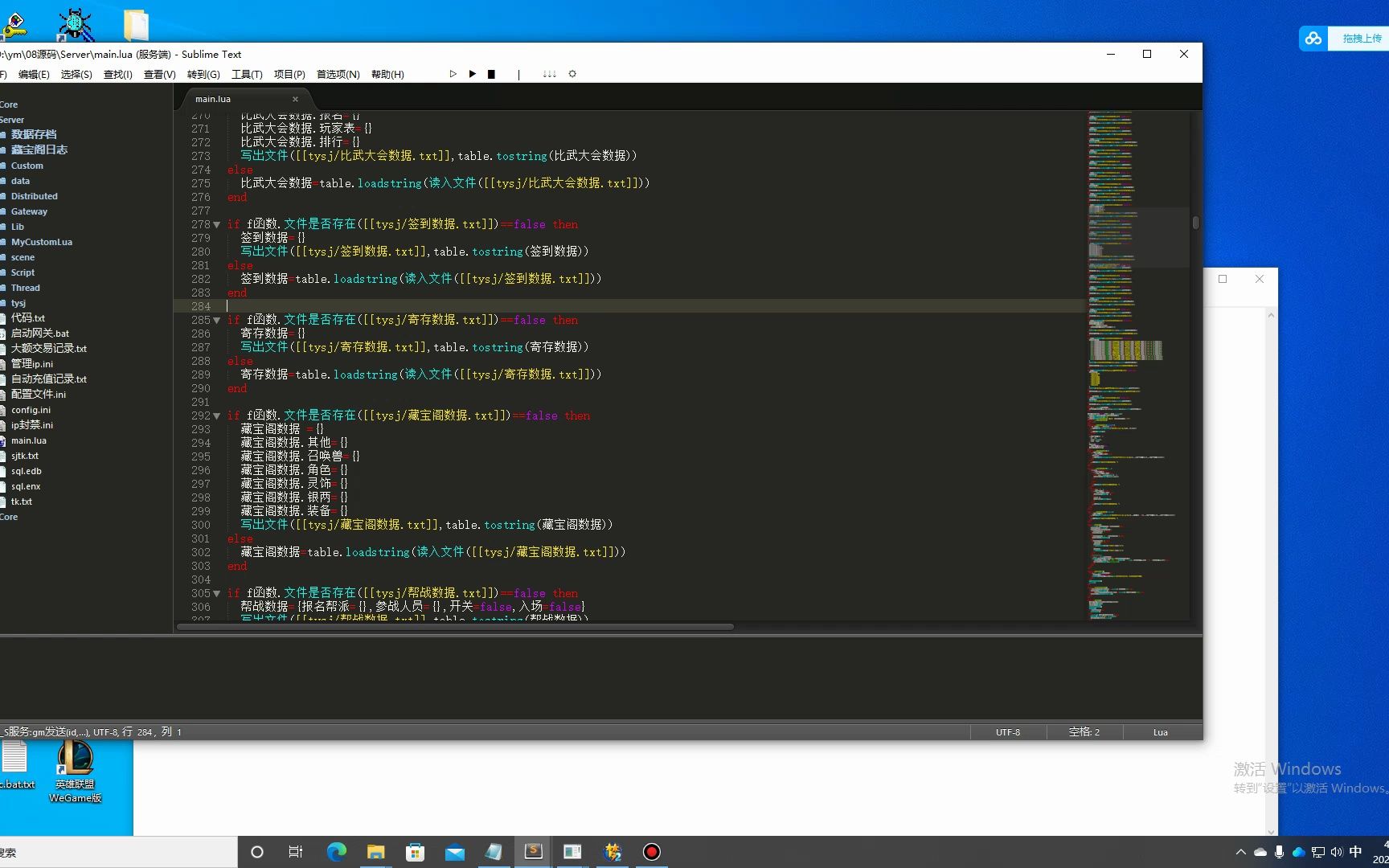Expand the tysj folder in sidebar
Screen dimensions: 1389x868
(18, 303)
